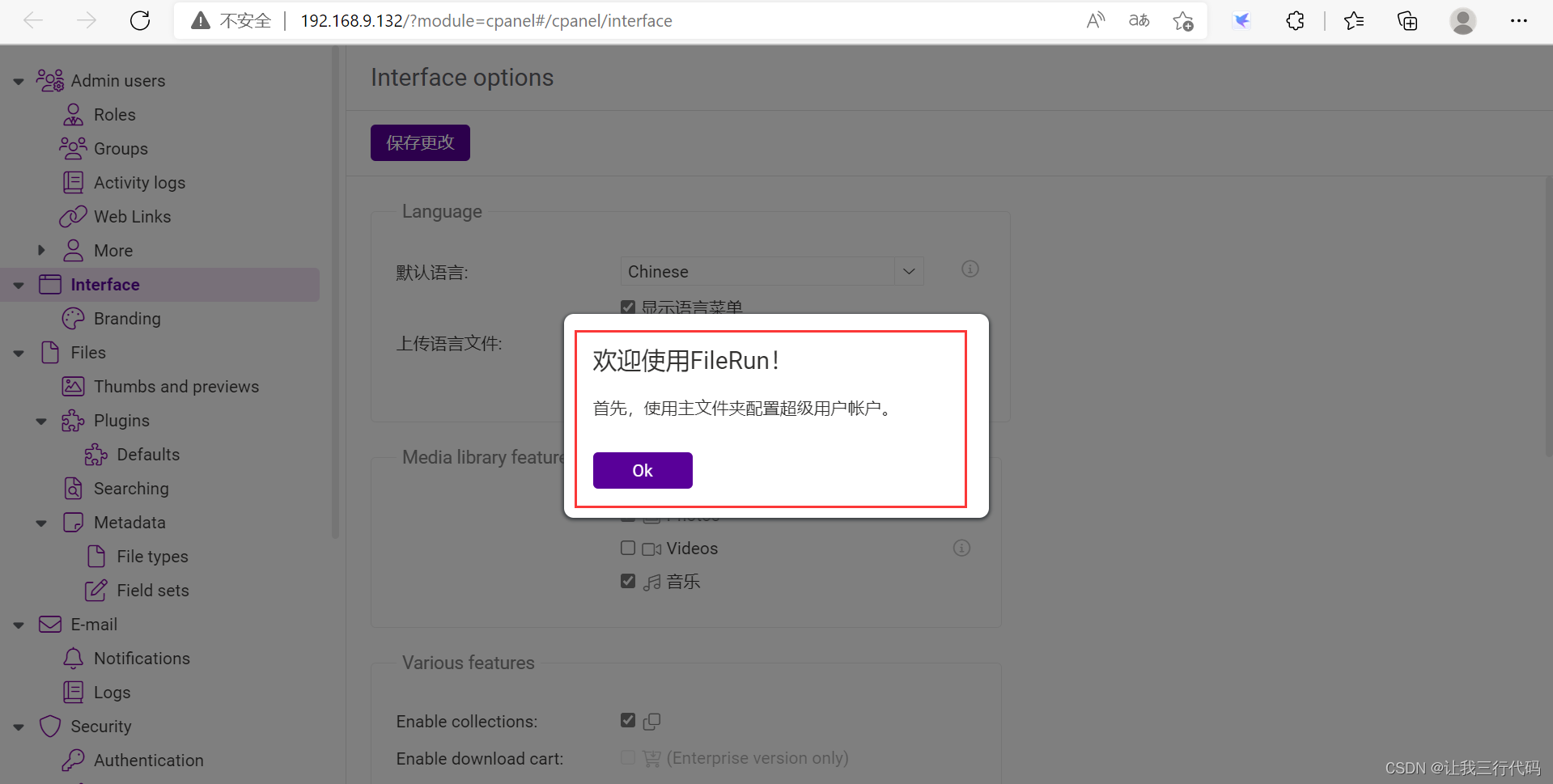Open the Branding settings page
Image resolution: width=1553 pixels, height=784 pixels.
(127, 318)
